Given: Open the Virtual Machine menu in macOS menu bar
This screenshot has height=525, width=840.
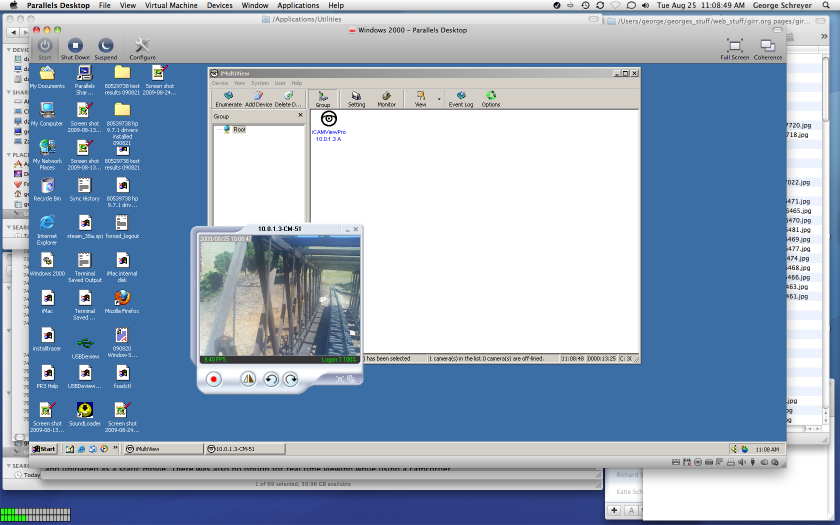Looking at the screenshot, I should 171,5.
